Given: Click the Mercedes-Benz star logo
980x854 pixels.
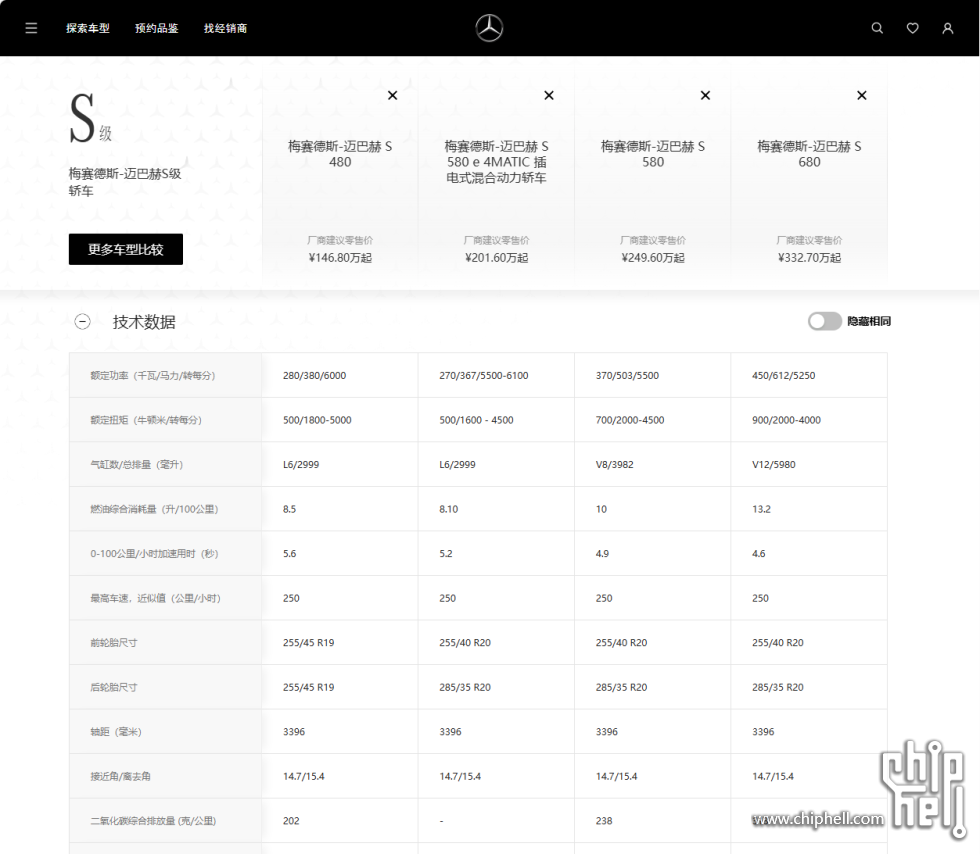Looking at the screenshot, I should click(x=489, y=28).
